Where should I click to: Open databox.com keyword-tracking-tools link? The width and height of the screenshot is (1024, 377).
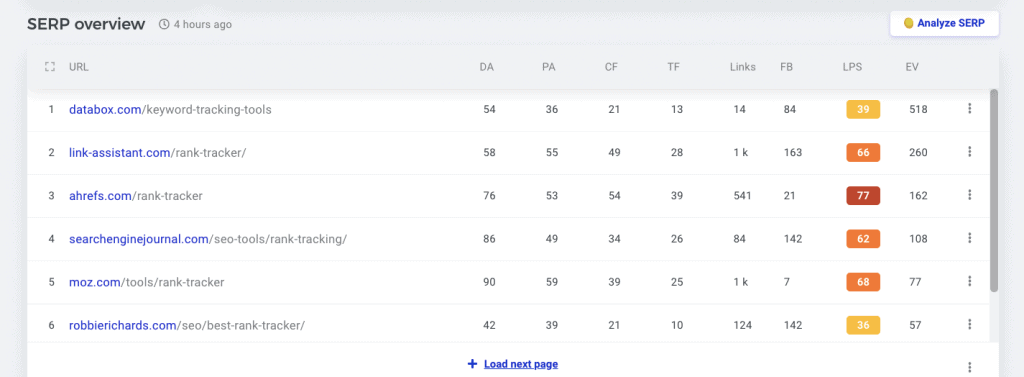point(170,110)
